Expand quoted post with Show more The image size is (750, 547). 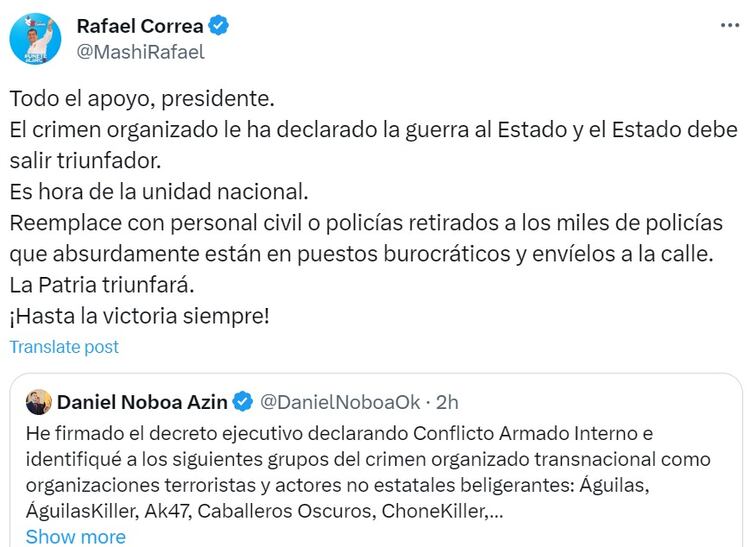click(76, 536)
